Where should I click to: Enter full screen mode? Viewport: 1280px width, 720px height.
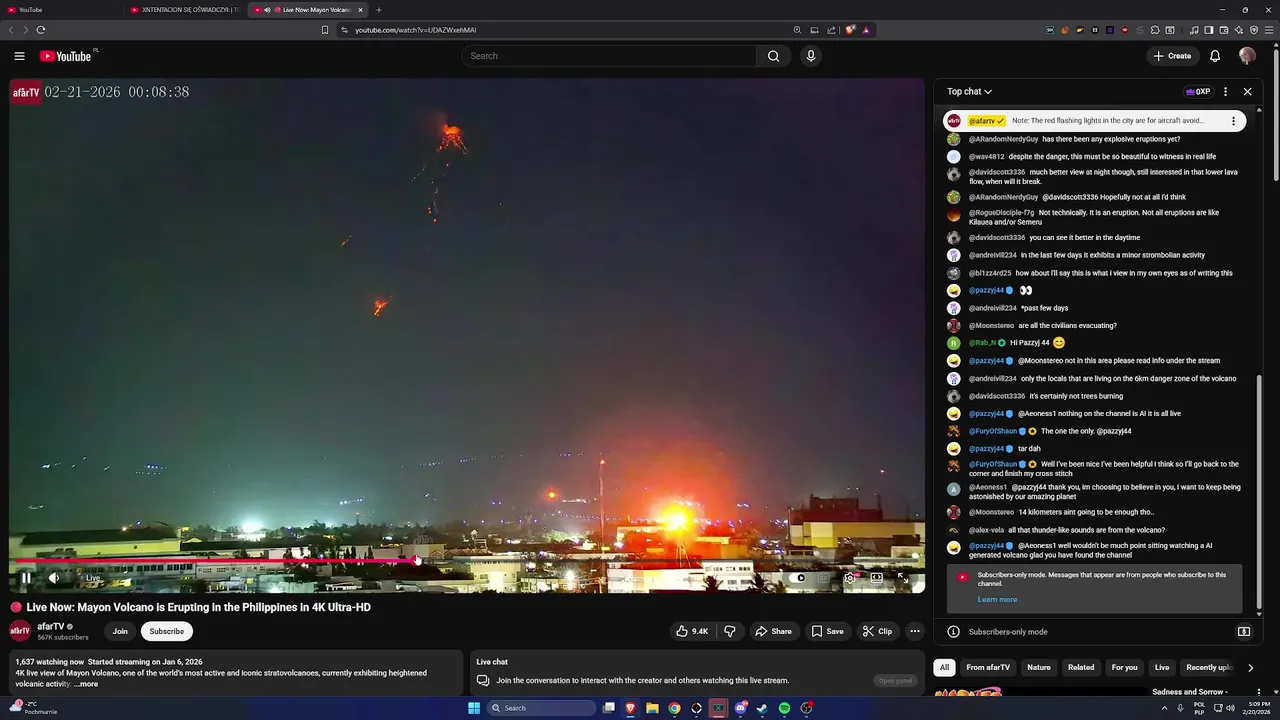tap(902, 577)
